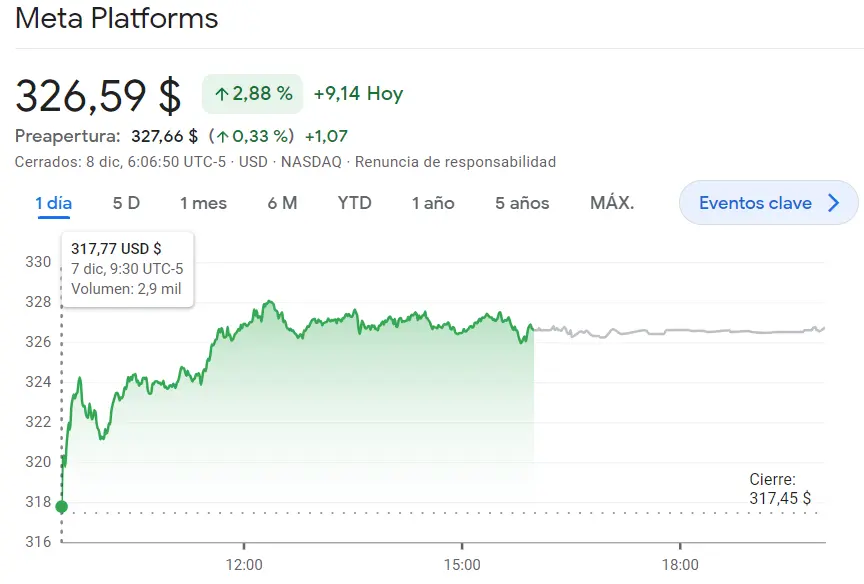This screenshot has width=864, height=584.
Task: Switch to the 5 D time range
Action: tap(124, 202)
